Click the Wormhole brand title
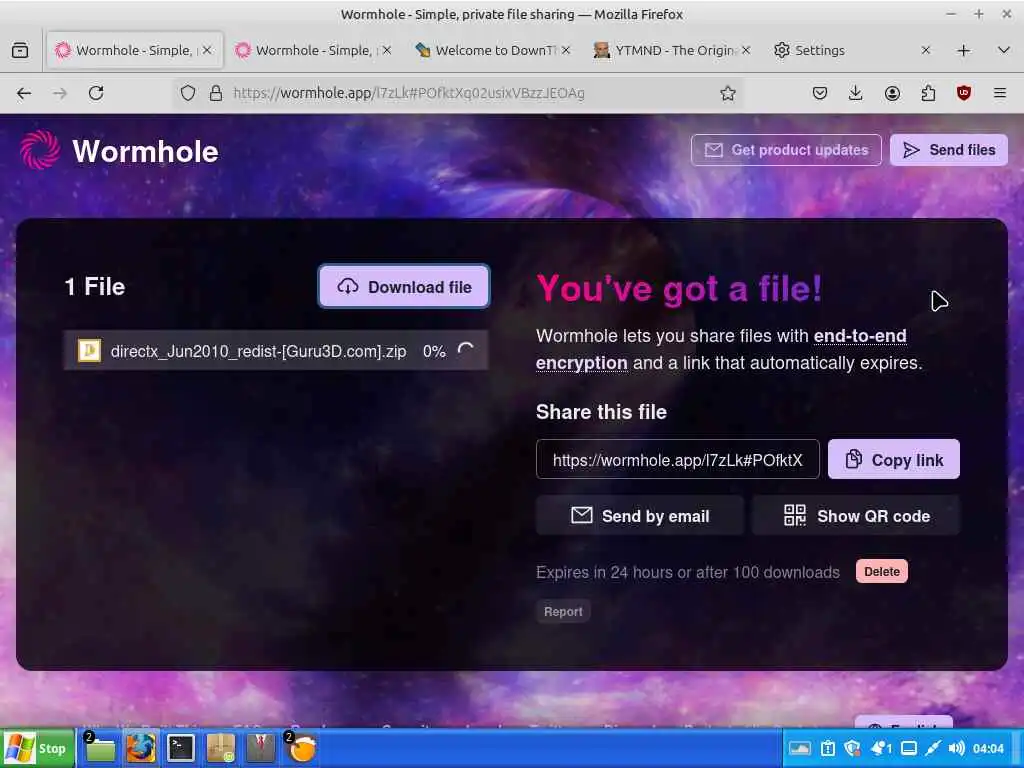This screenshot has height=768, width=1024. [145, 151]
